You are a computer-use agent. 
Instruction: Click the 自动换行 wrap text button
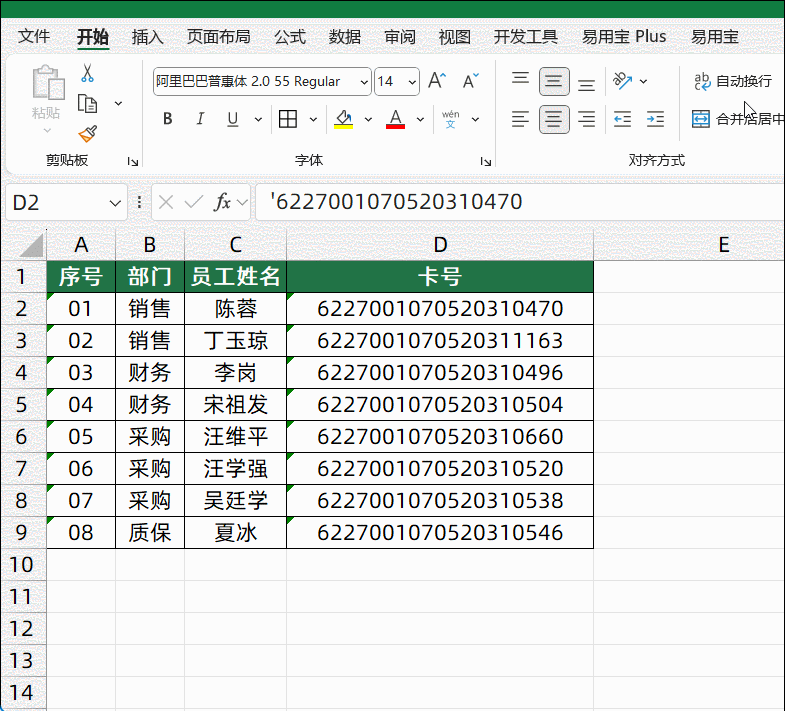pos(733,81)
